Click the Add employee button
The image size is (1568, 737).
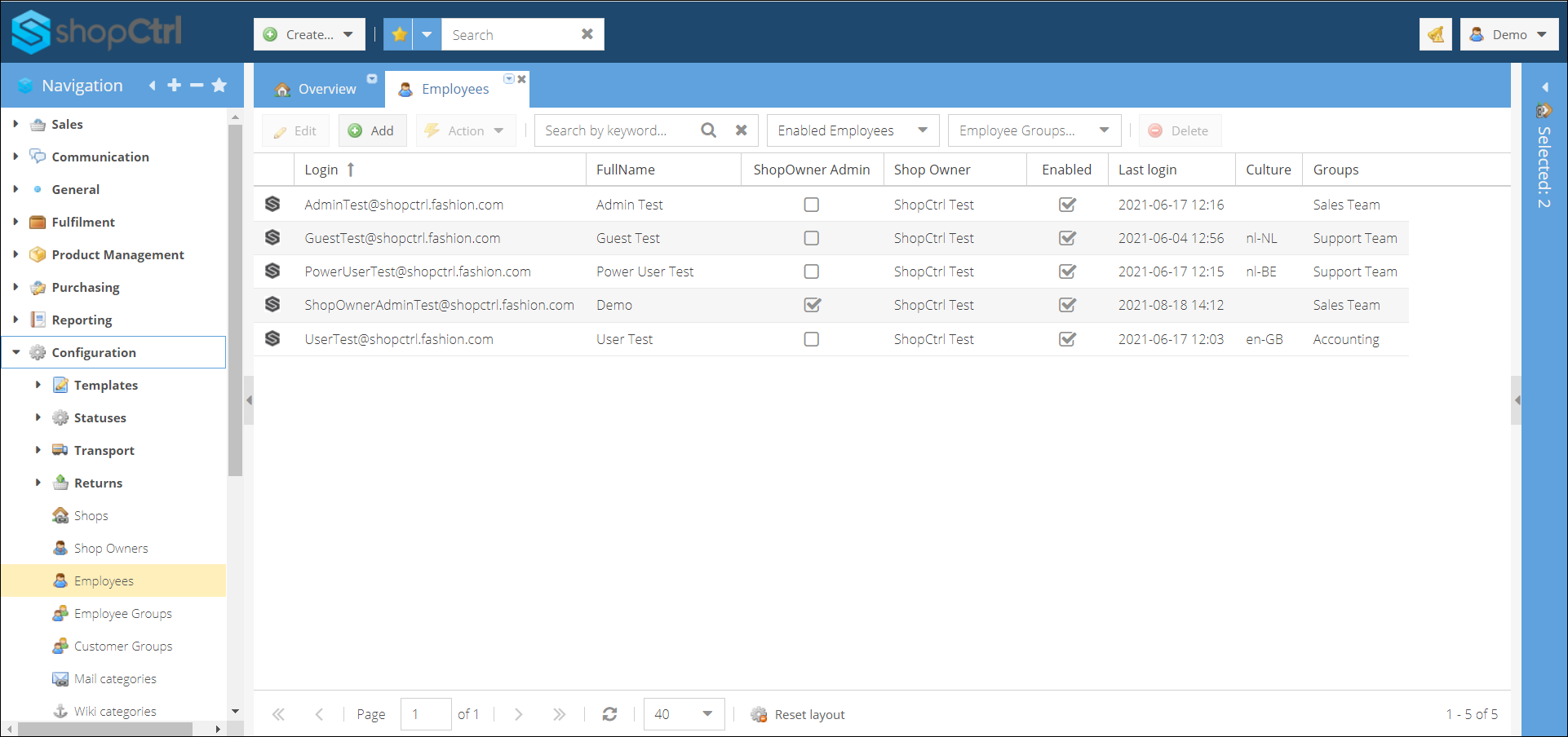tap(372, 130)
